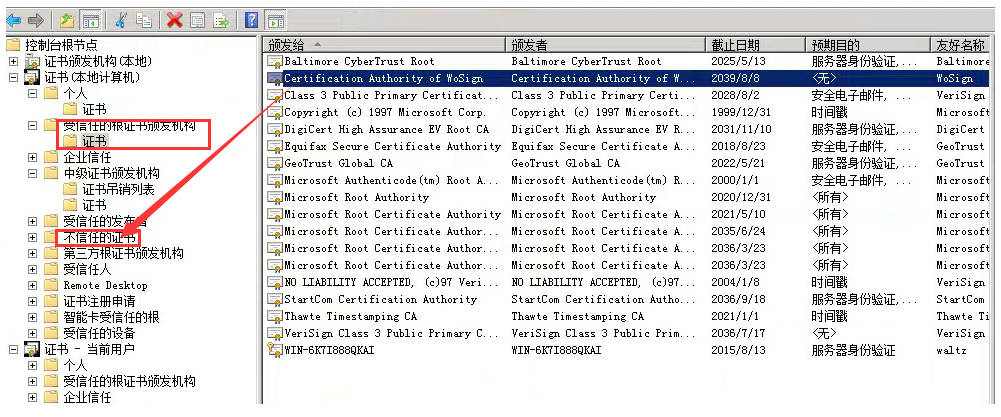Screen dimensions: 1001x417
Task: Toggle the console tree pane visibility
Action: coord(90,19)
